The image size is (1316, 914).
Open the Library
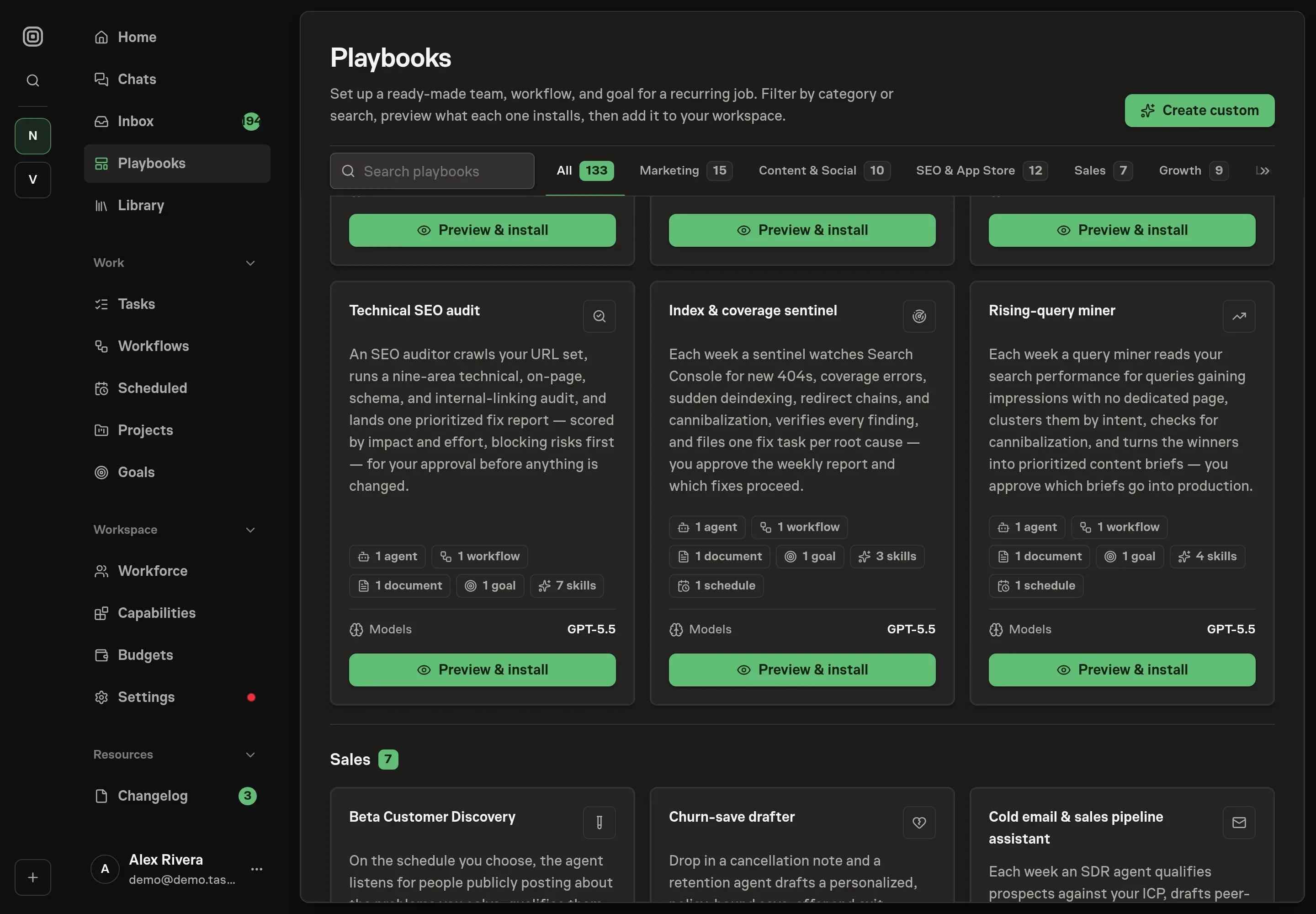[177, 205]
